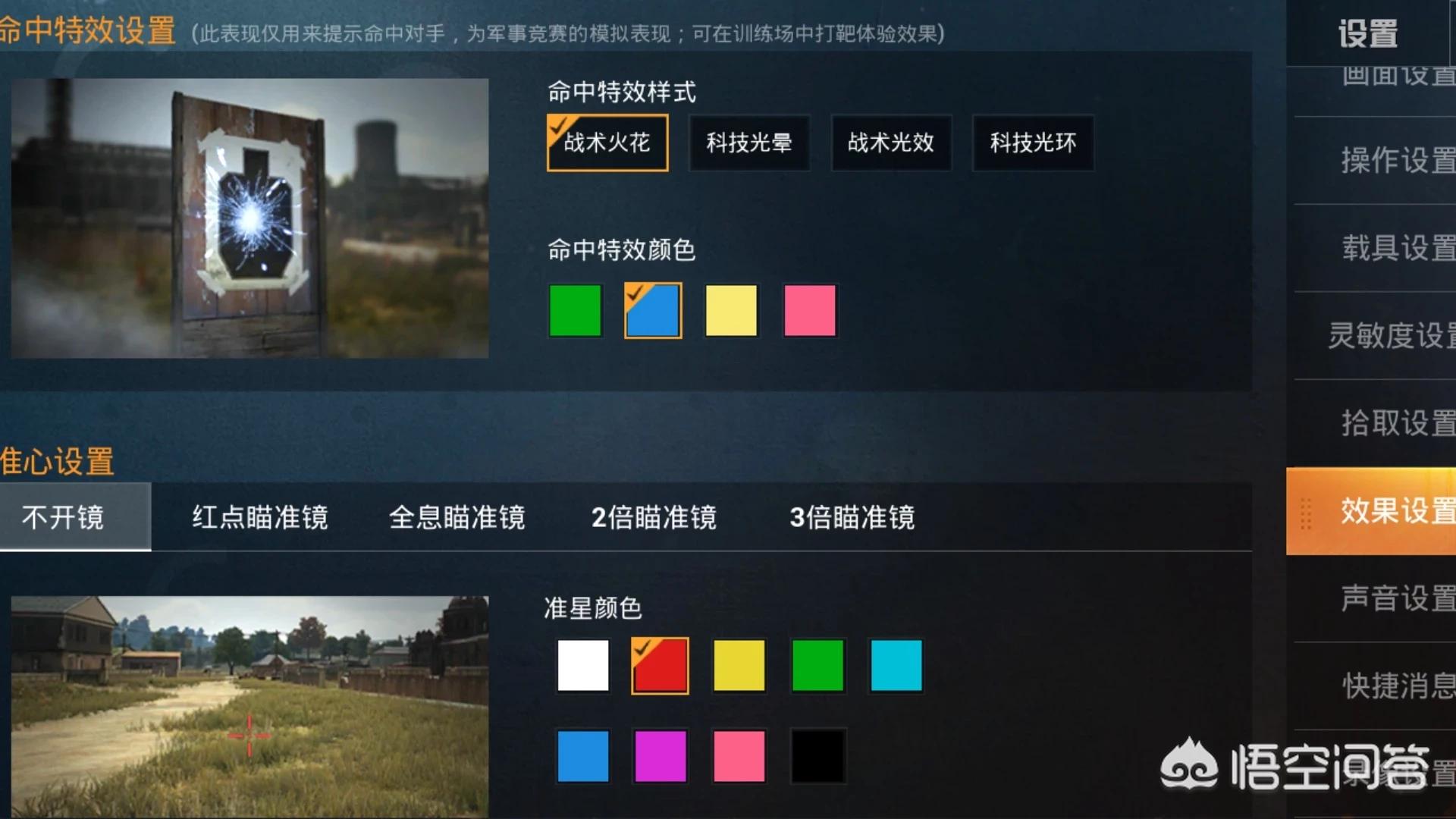Viewport: 1456px width, 819px height.
Task: Pick the 战术光效 hit effect style
Action: pos(891,143)
